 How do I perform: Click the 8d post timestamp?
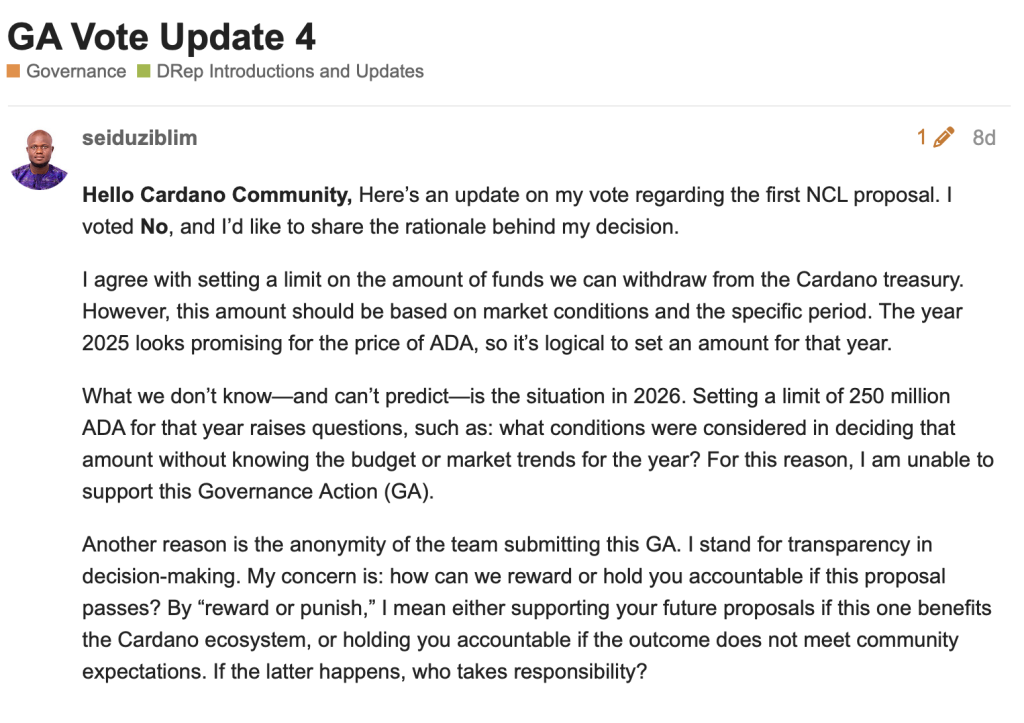(x=984, y=138)
